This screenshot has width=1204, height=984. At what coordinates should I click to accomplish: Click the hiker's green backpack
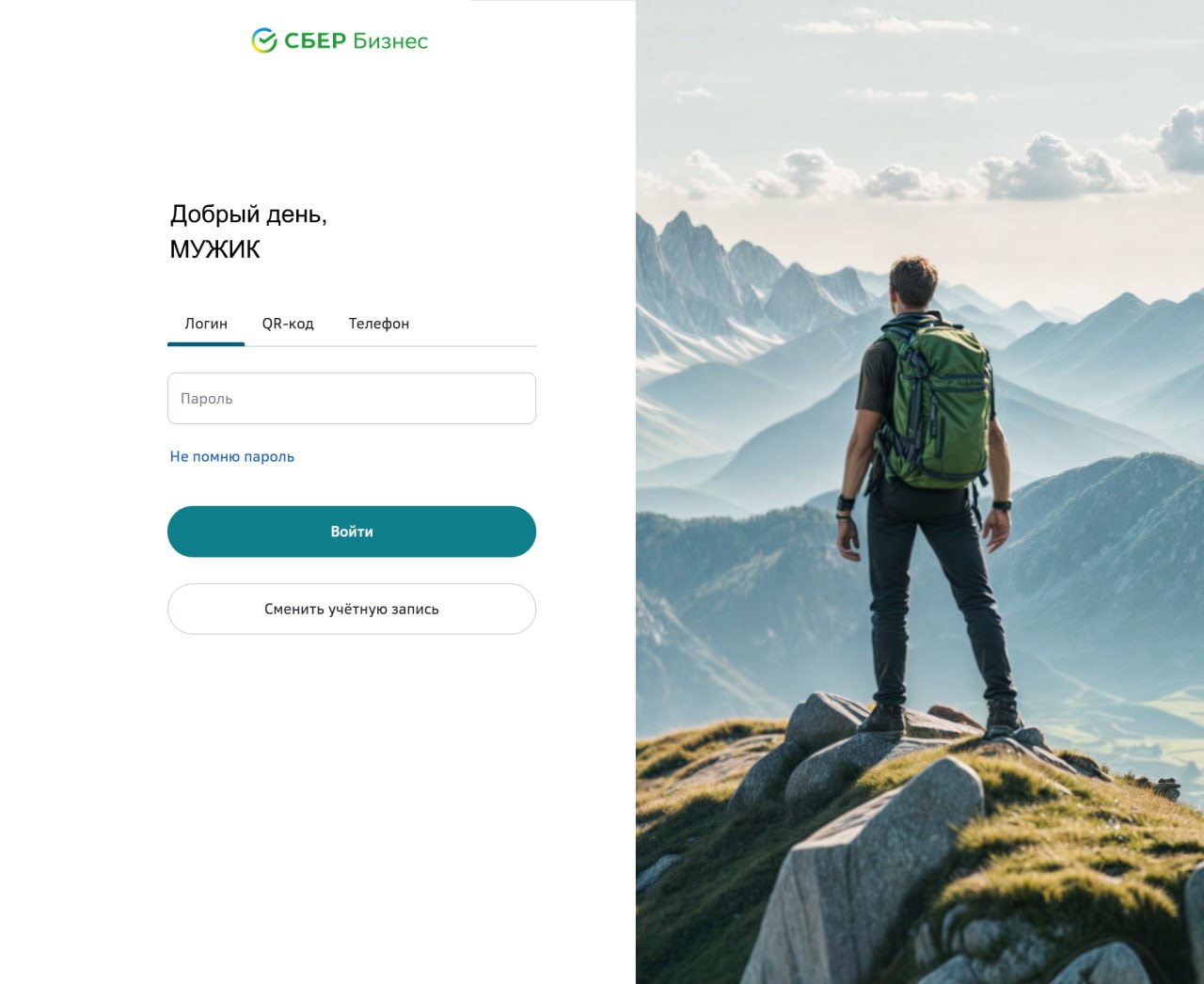(x=937, y=403)
